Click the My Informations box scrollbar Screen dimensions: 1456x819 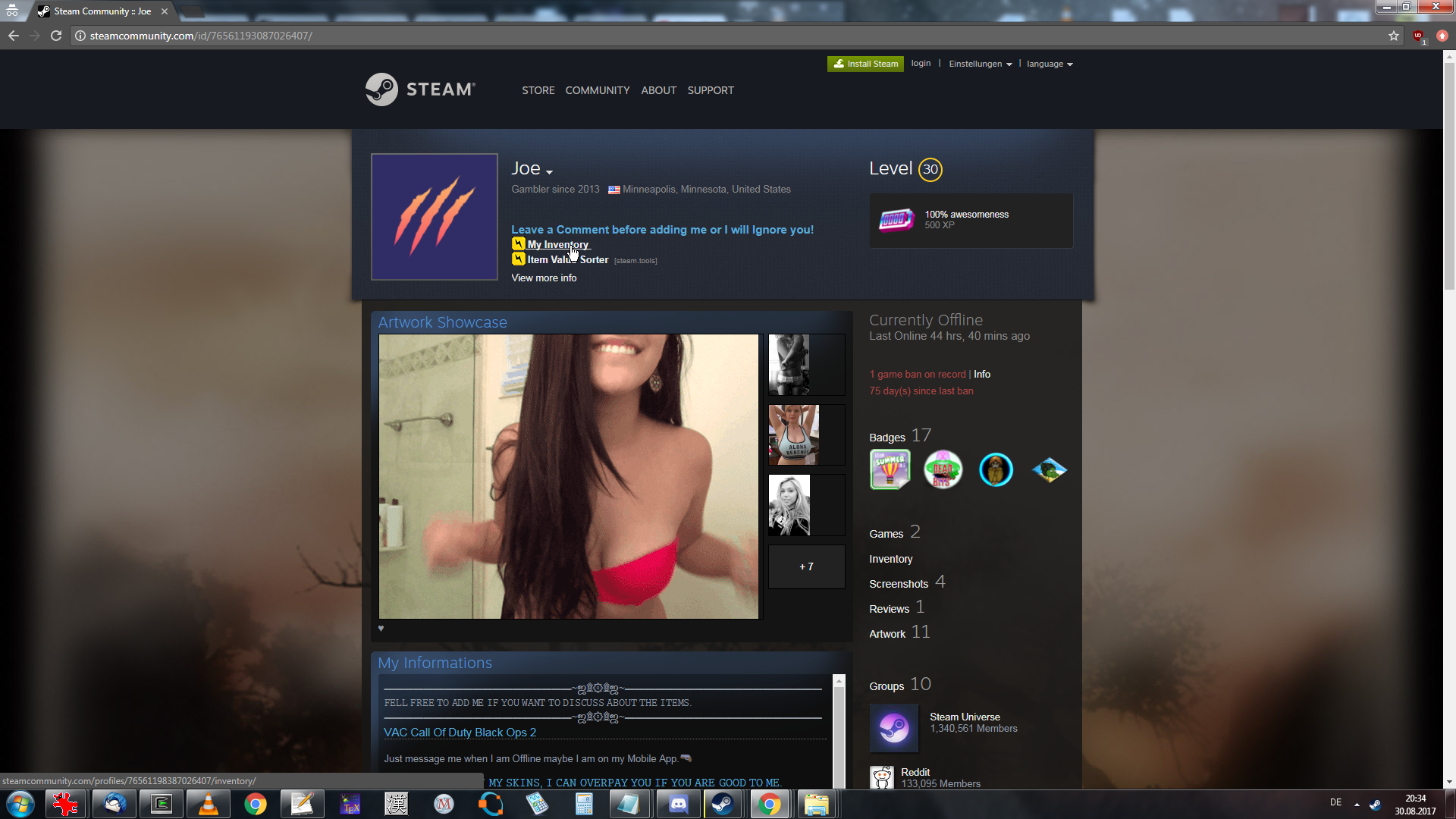(839, 728)
